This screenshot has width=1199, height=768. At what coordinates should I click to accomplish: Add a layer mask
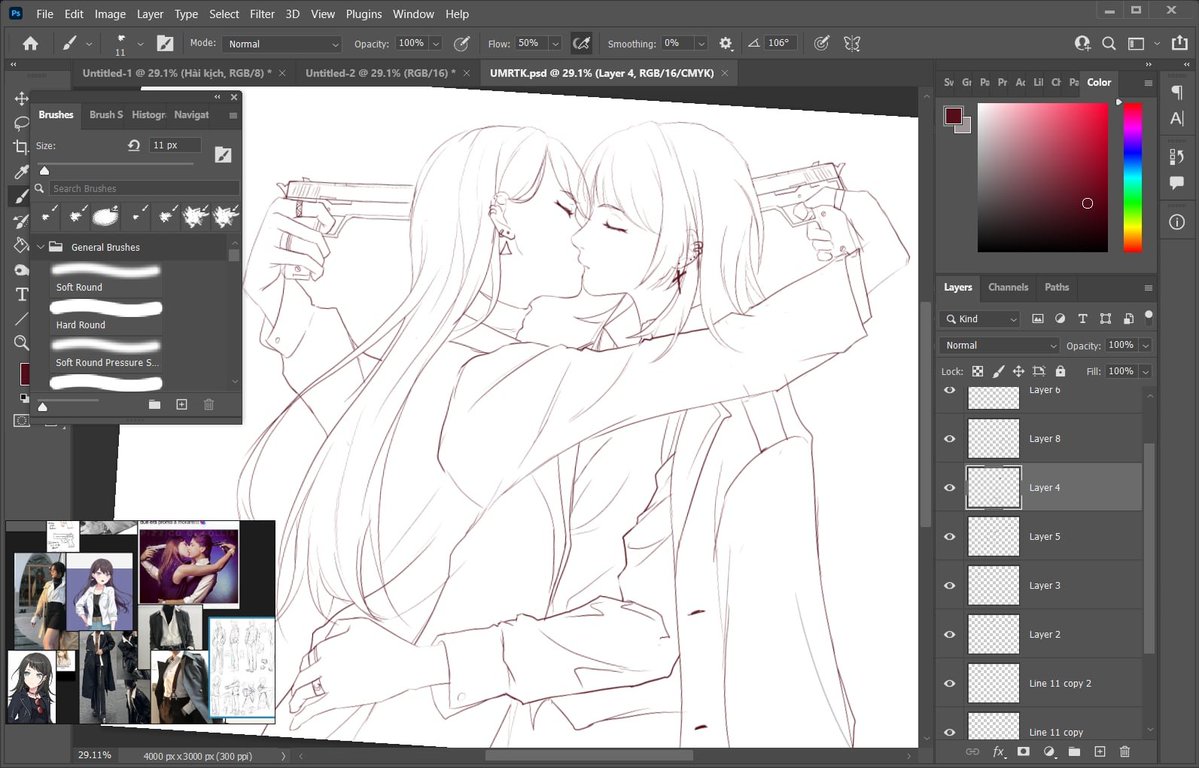1023,752
